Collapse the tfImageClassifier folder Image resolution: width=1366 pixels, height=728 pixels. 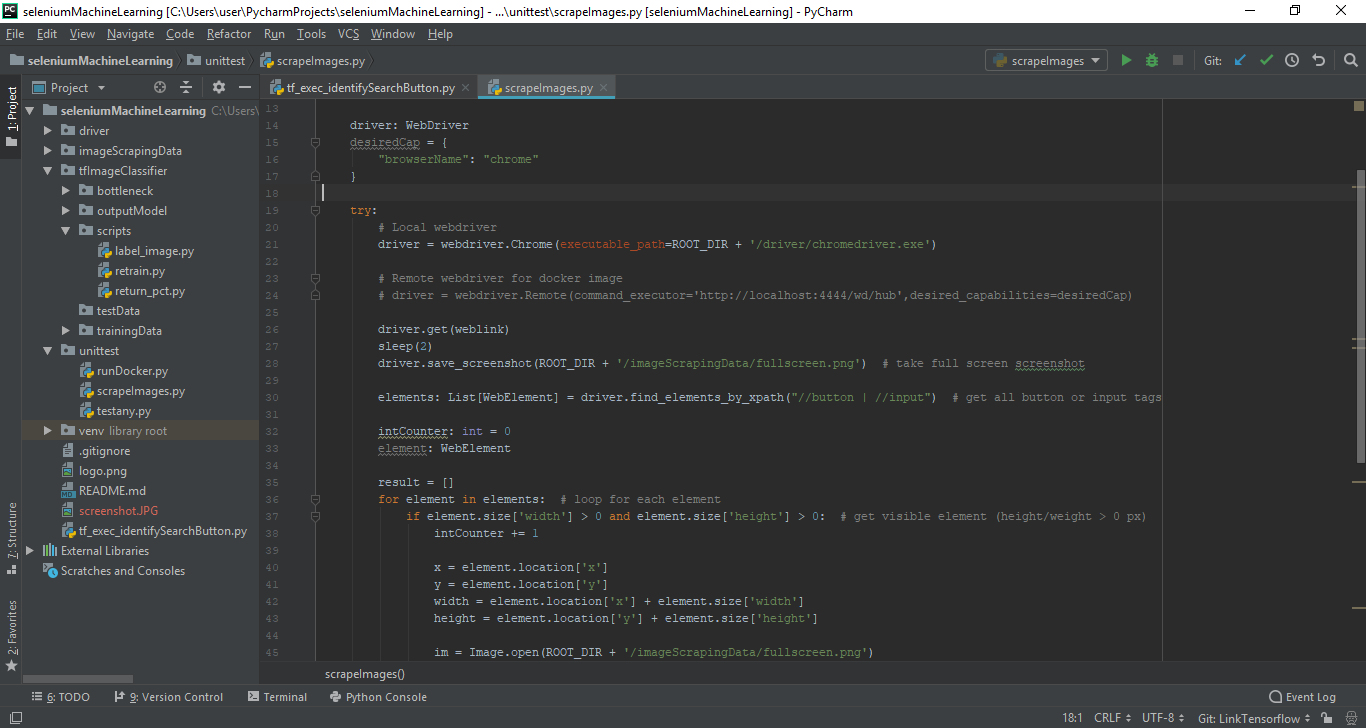(x=48, y=171)
